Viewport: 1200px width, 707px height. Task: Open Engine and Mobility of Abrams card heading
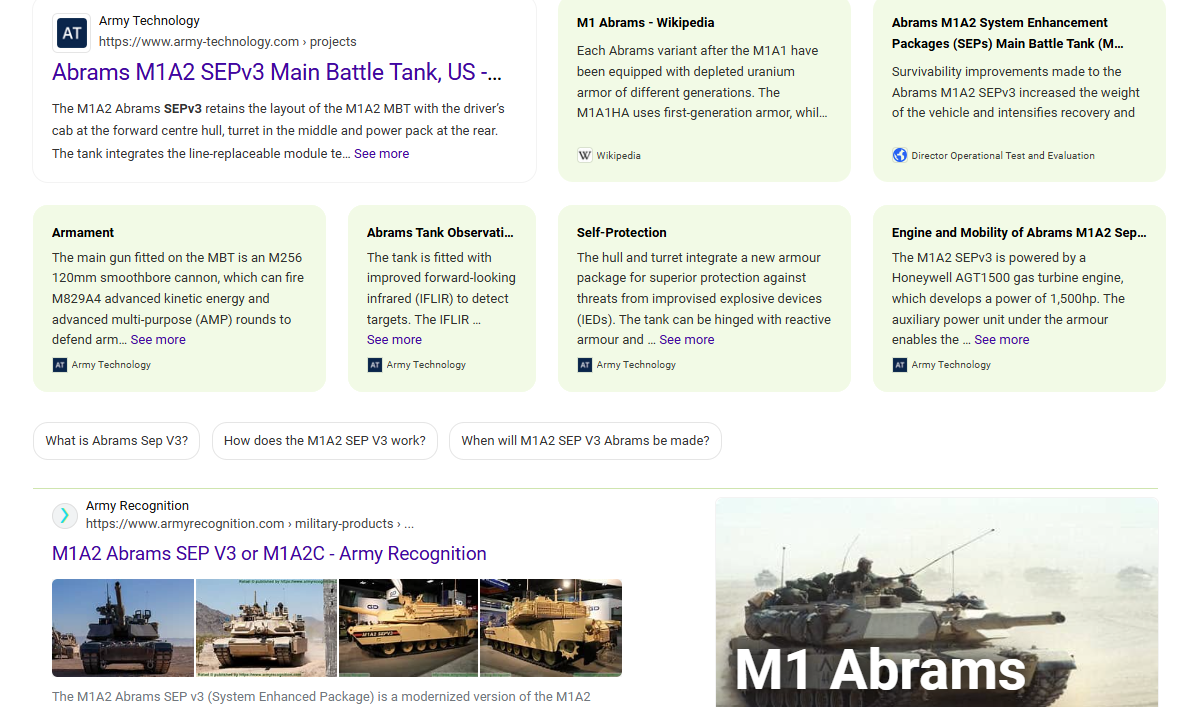(1019, 233)
